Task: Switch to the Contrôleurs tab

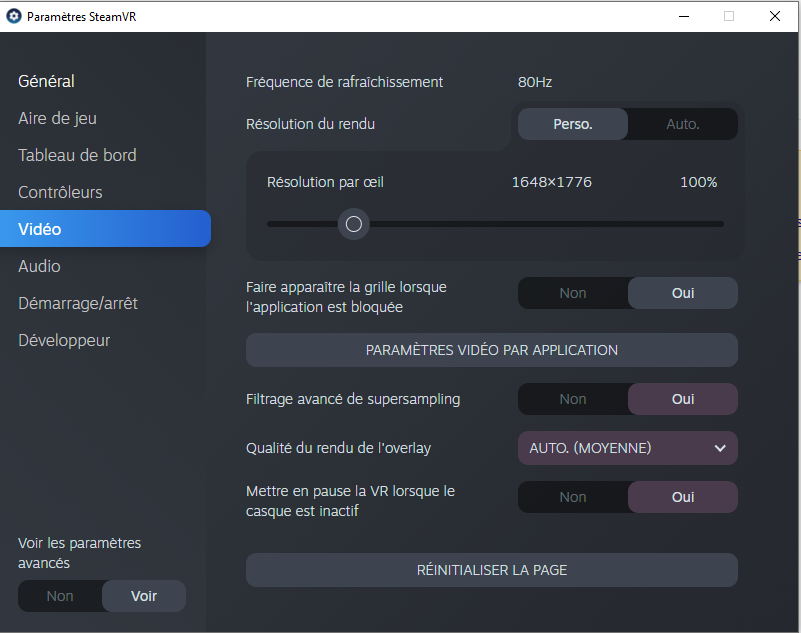Action: pos(60,192)
